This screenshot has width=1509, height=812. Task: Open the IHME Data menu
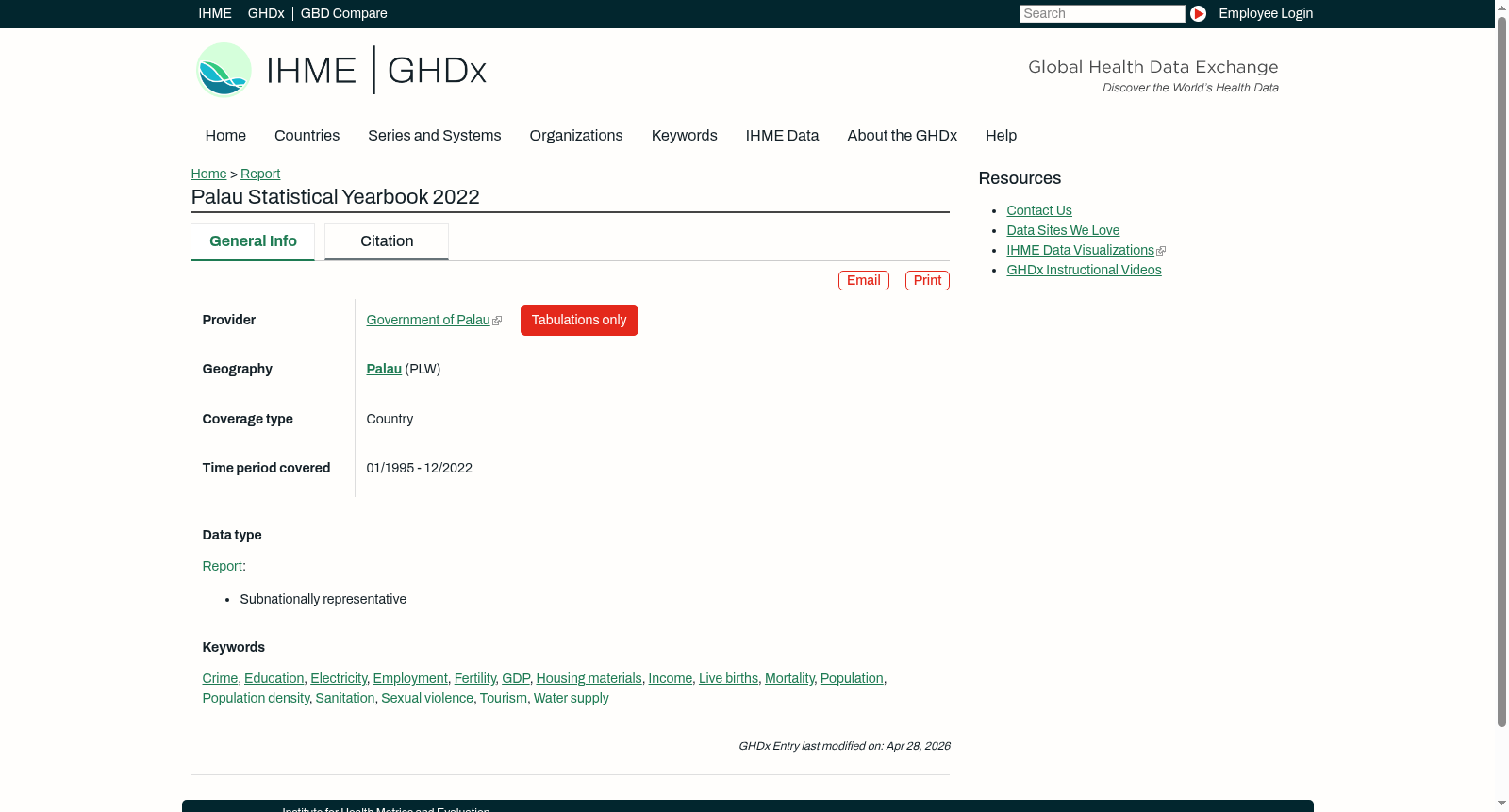(x=782, y=136)
